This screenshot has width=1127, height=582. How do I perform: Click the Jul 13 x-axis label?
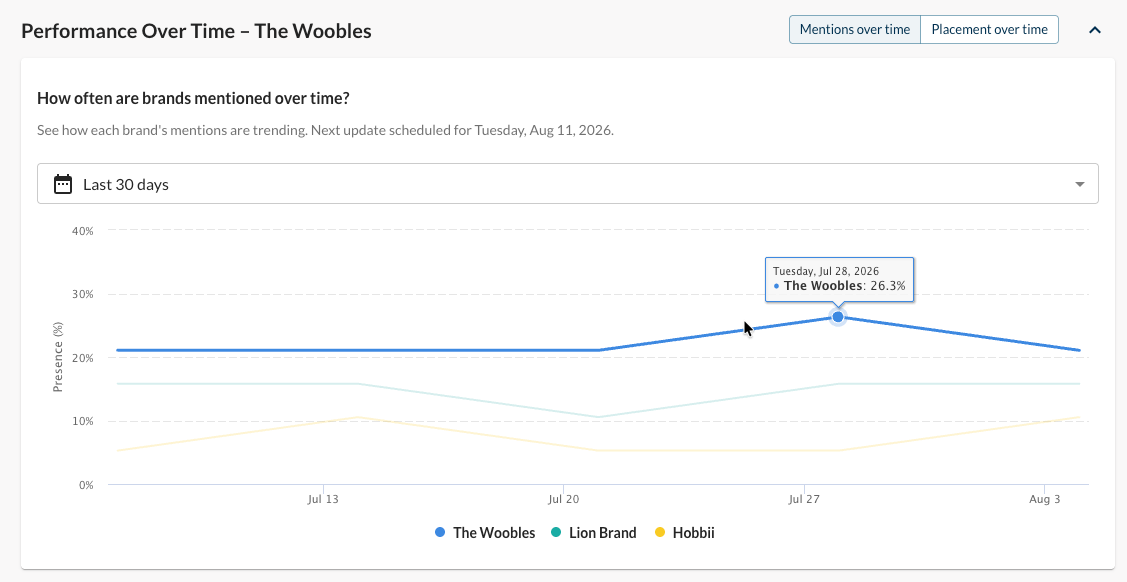click(323, 499)
